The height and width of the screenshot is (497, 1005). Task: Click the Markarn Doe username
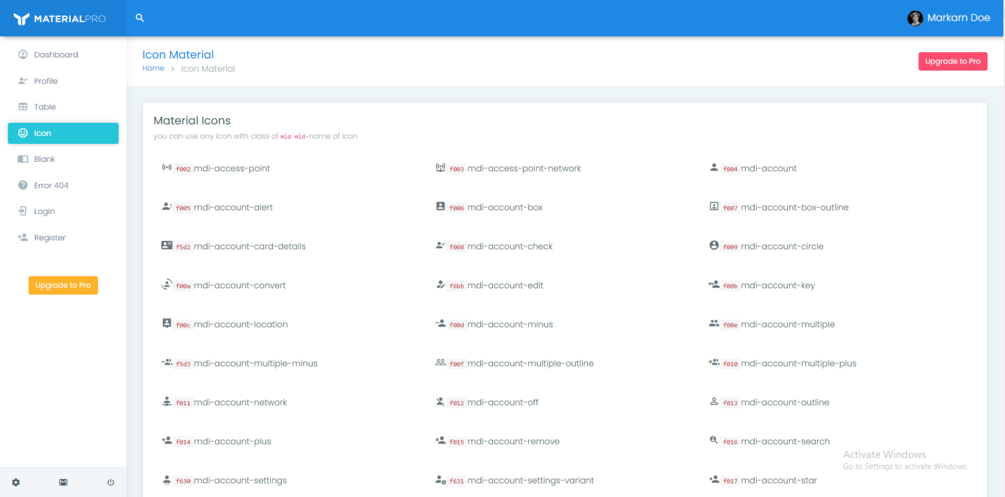tap(958, 18)
